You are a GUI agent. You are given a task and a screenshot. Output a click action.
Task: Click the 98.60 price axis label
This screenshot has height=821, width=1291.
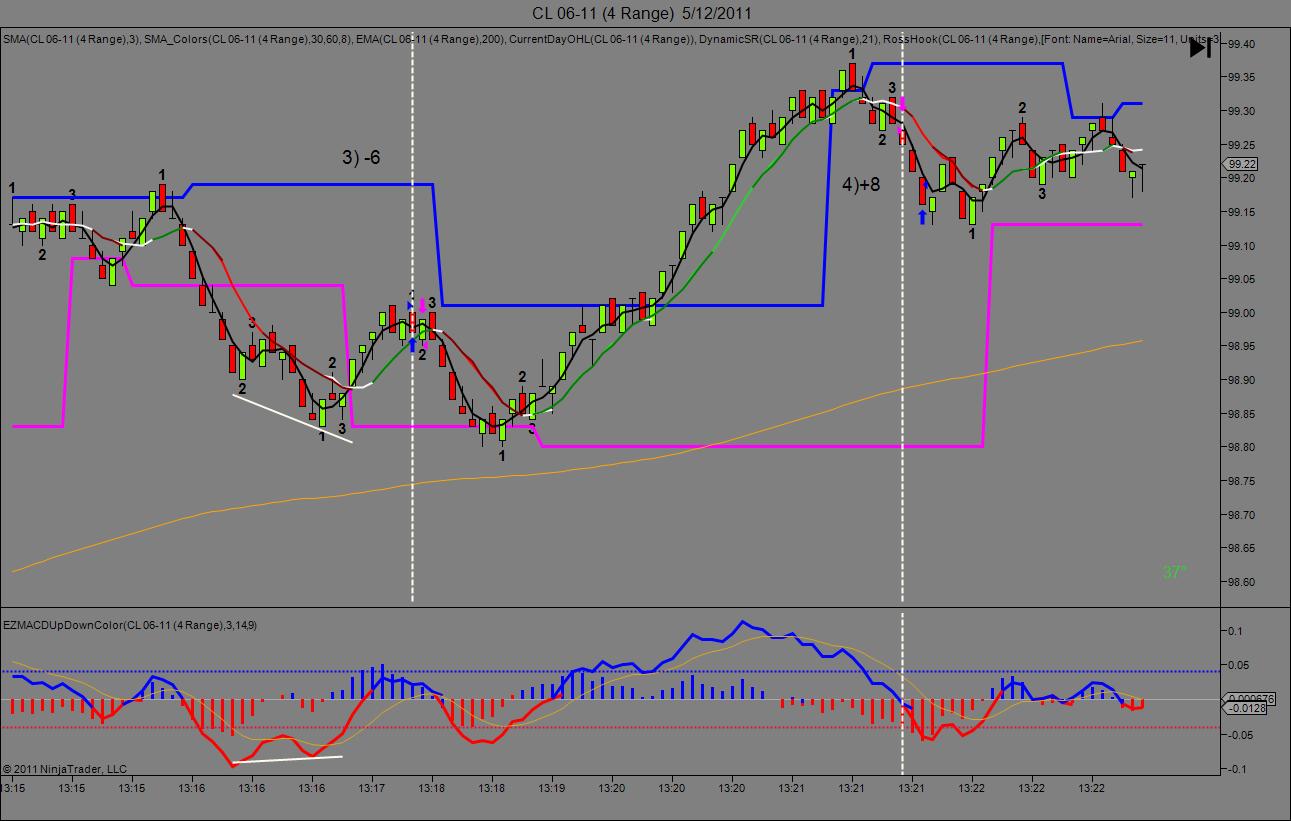coord(1243,582)
